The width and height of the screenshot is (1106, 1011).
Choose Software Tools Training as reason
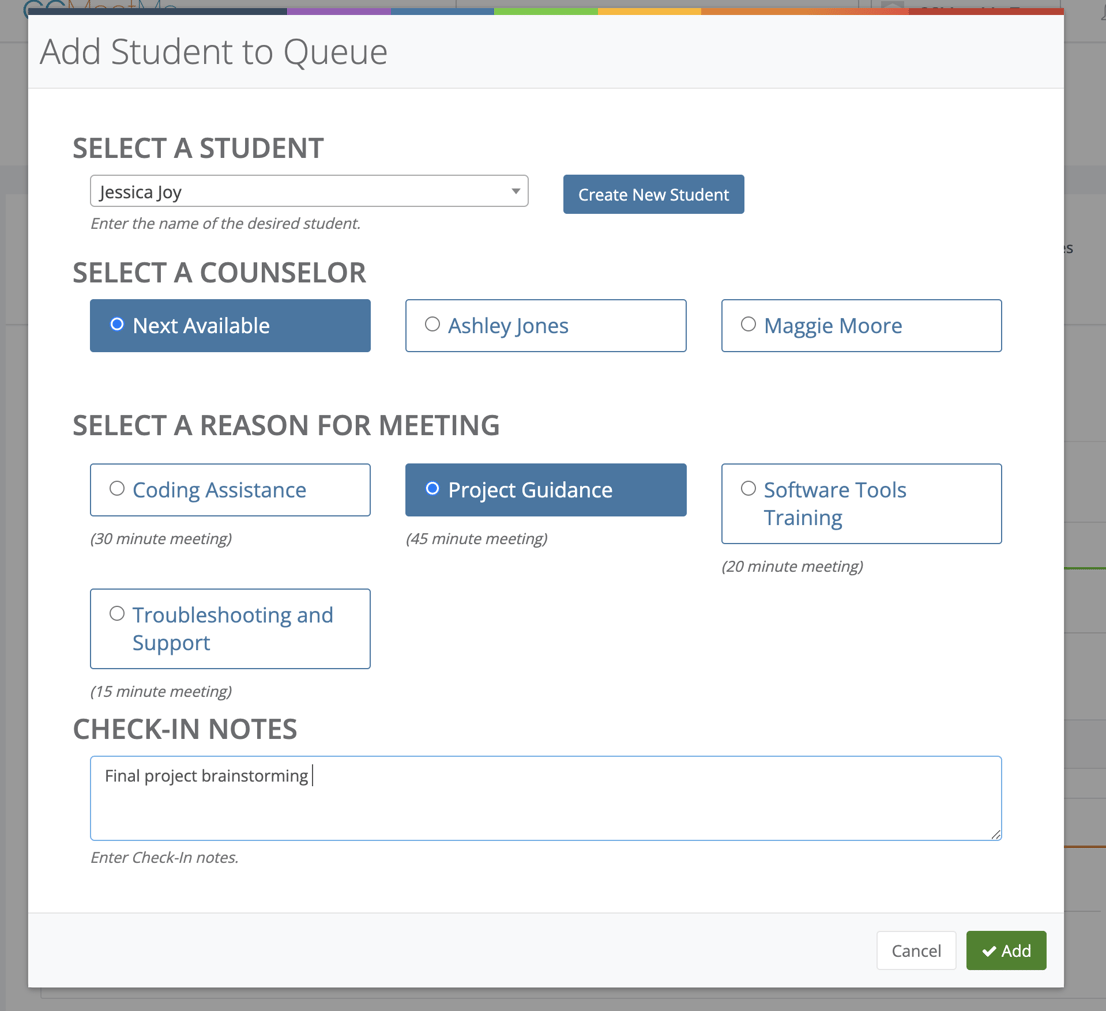coord(860,503)
